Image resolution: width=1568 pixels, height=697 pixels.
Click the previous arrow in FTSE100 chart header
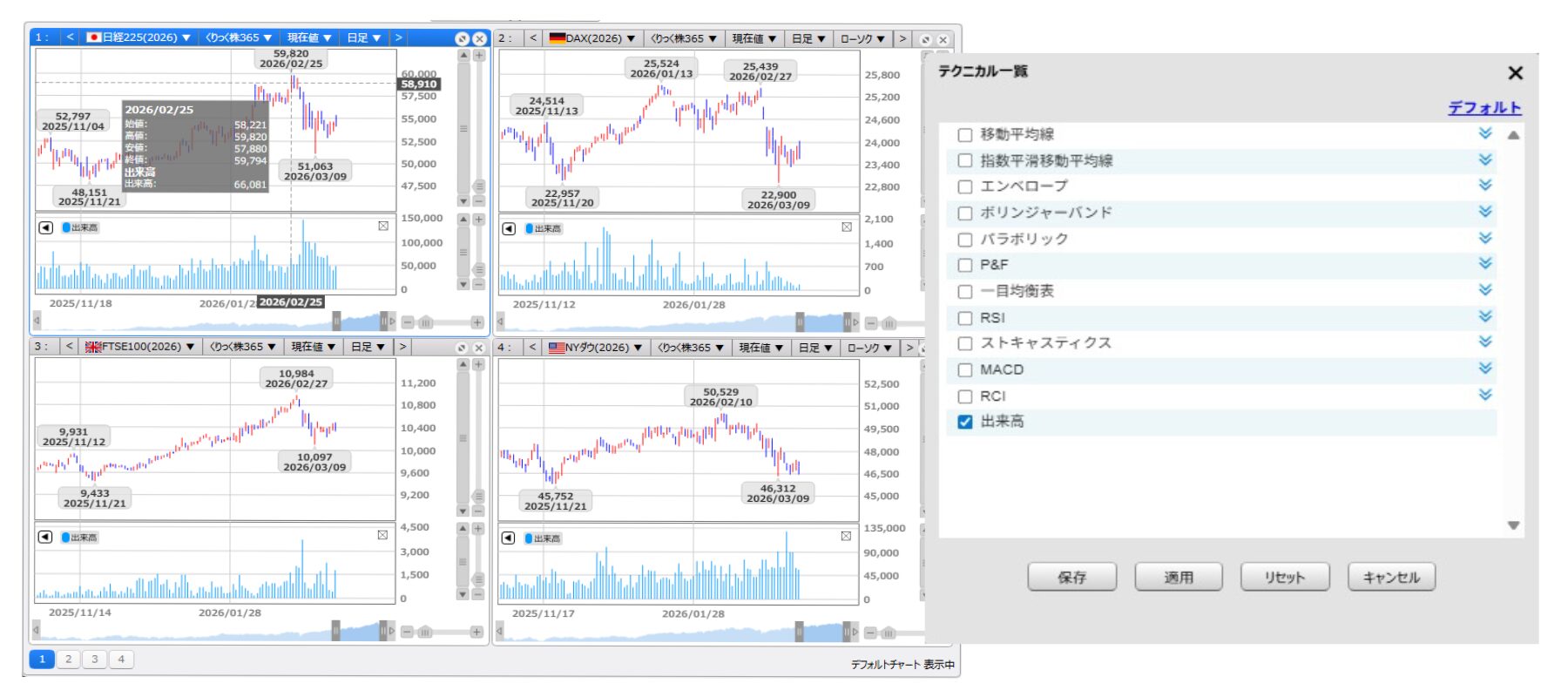[70, 347]
